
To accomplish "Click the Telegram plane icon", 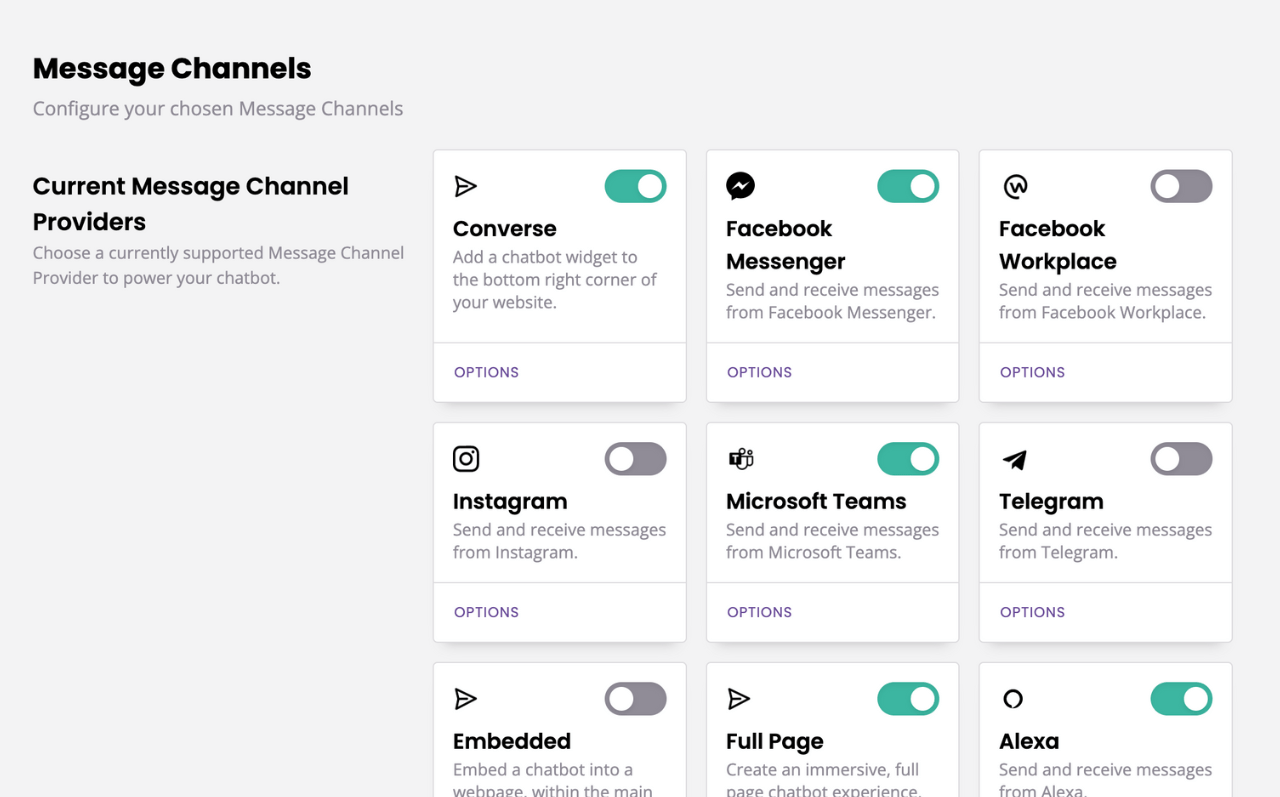I will [1013, 458].
